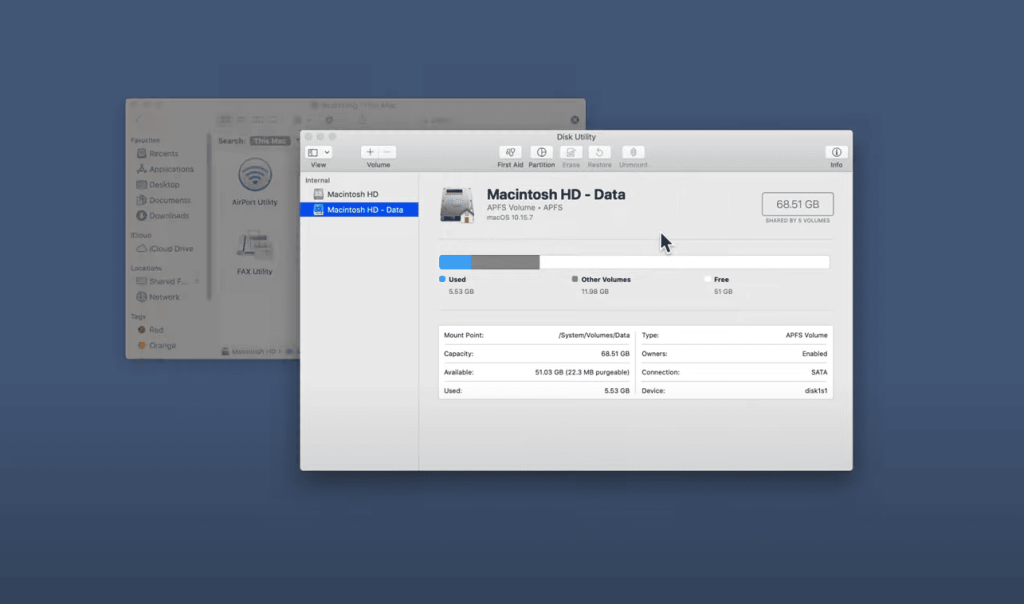Open AirPort Utility in Finder window
This screenshot has width=1024, height=604.
pos(255,182)
